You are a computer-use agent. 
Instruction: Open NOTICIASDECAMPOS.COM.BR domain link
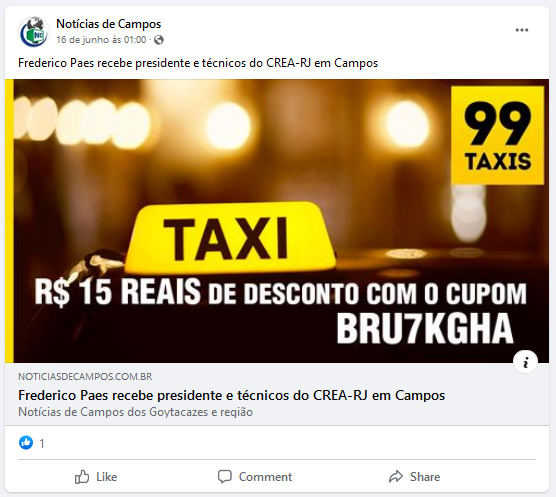tap(85, 376)
